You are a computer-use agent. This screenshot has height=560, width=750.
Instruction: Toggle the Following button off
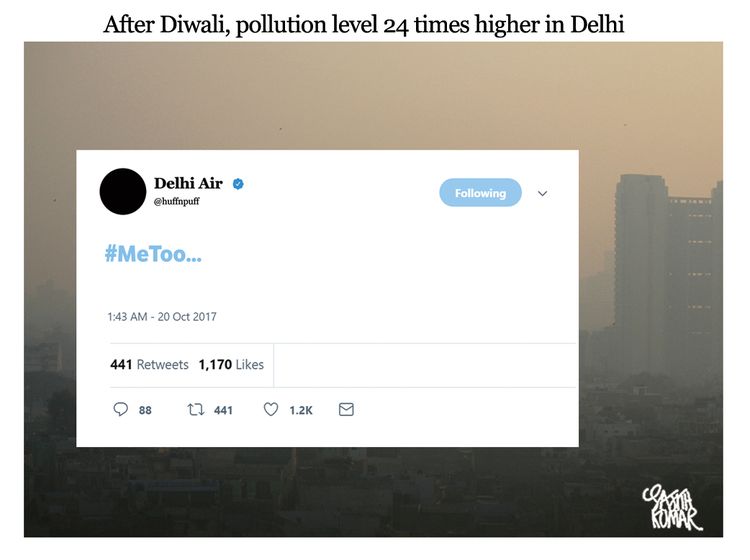[480, 193]
